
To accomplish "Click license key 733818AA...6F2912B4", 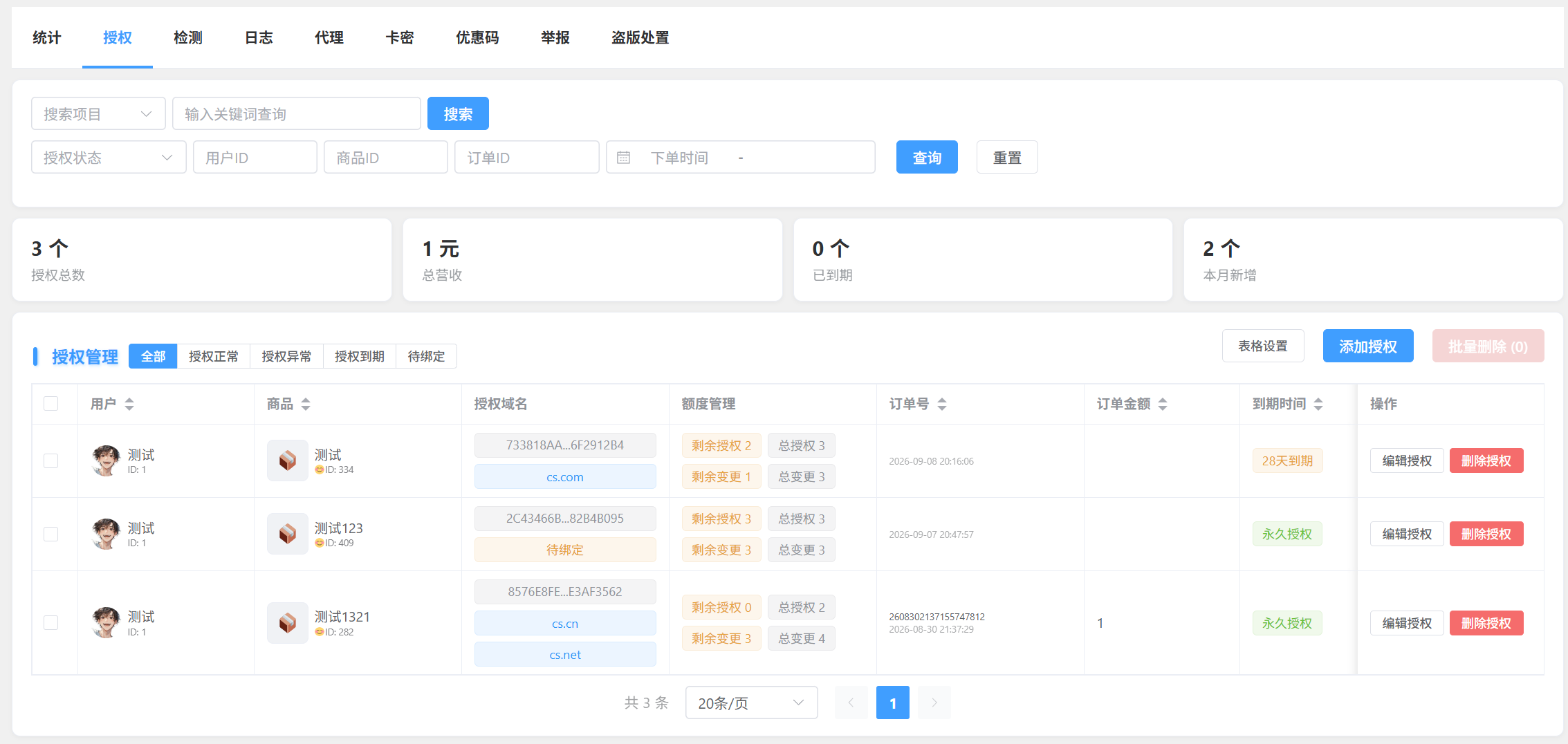I will pyautogui.click(x=565, y=445).
